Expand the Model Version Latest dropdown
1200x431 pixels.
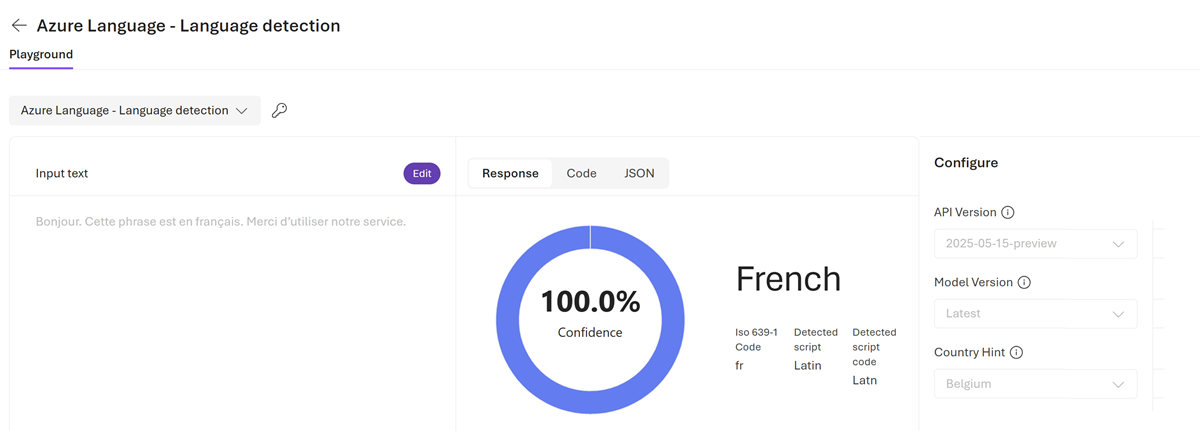point(1035,313)
